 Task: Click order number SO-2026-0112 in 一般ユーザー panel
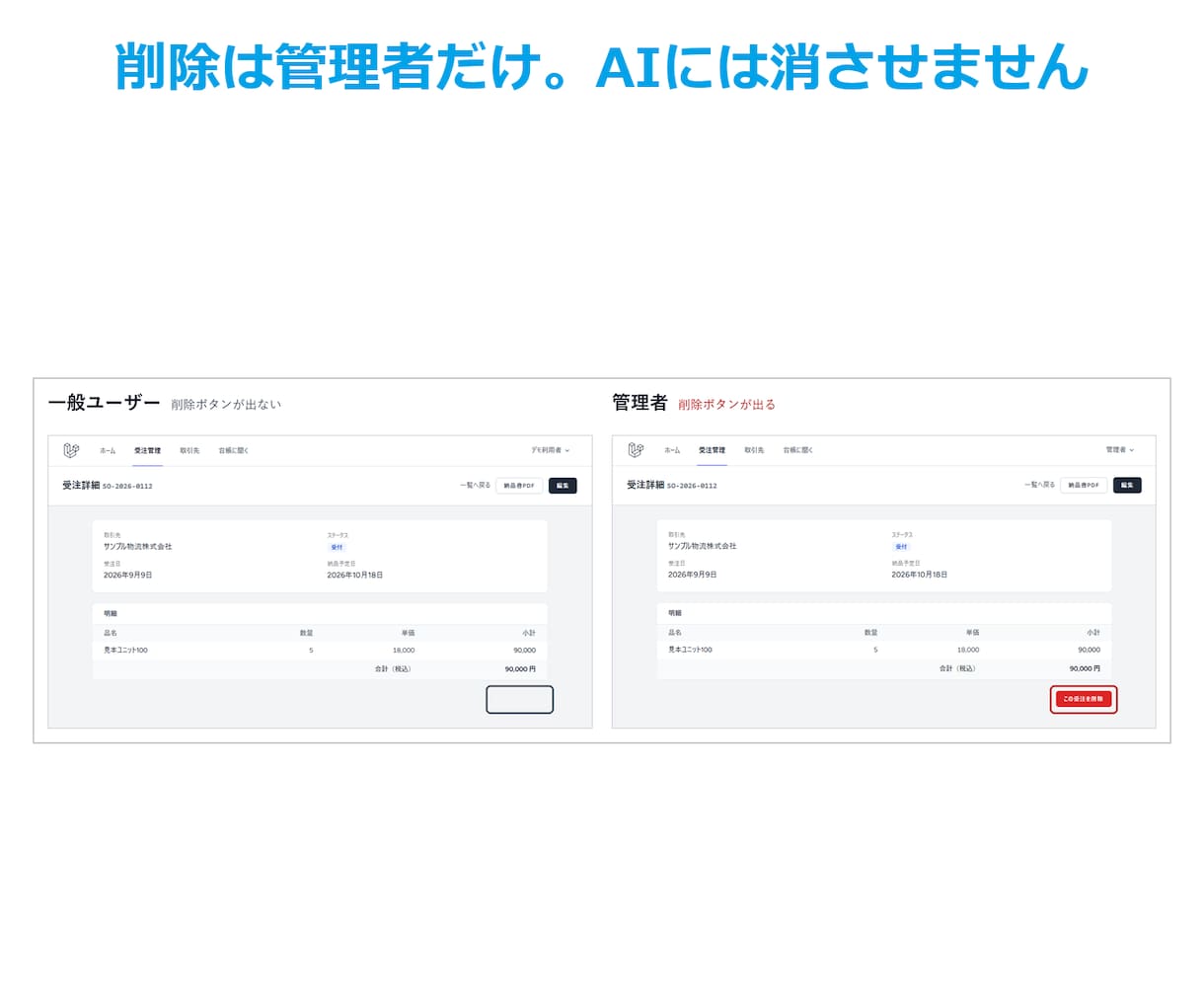point(127,486)
